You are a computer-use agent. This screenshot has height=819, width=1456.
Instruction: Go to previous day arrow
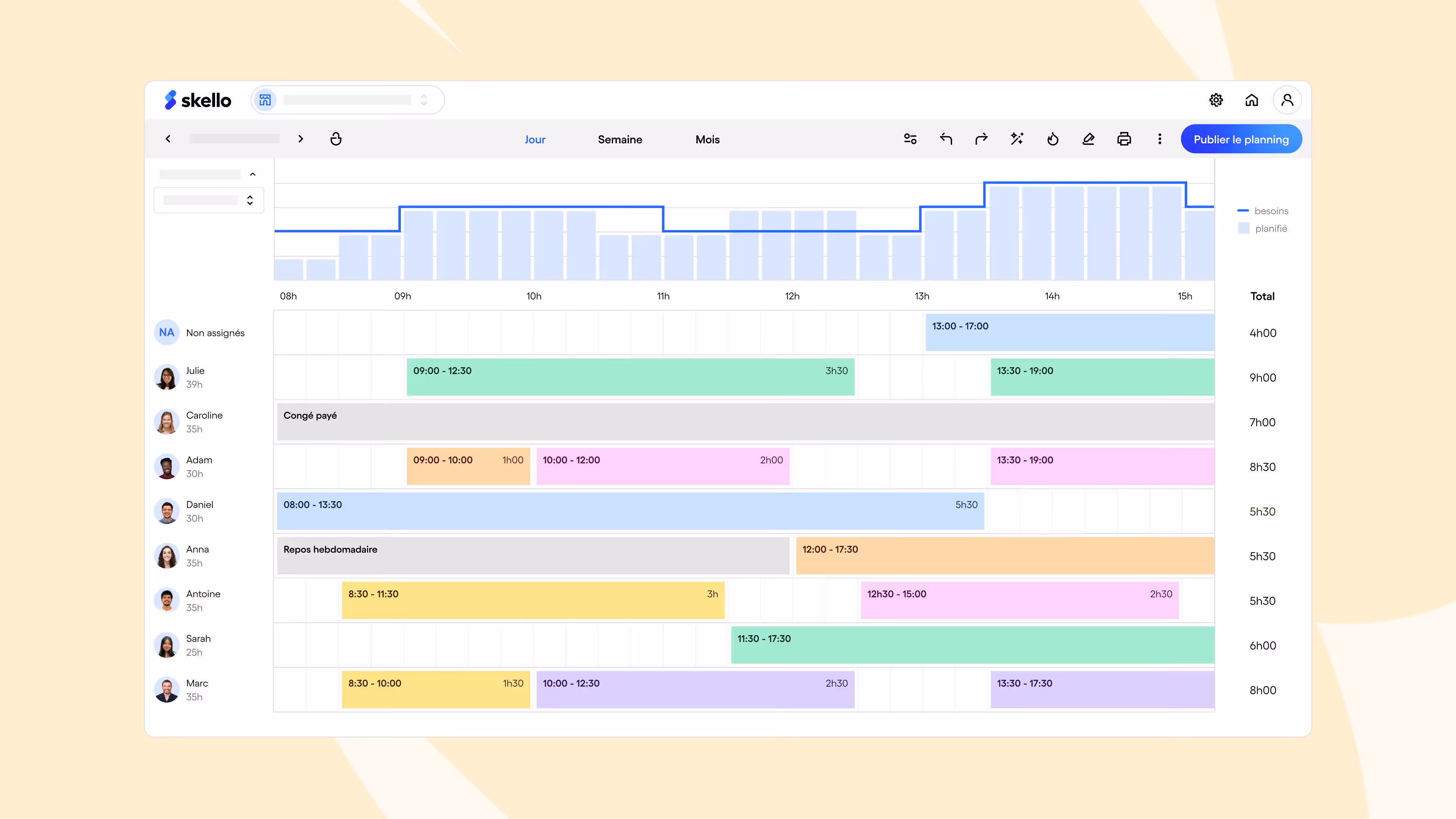[168, 139]
